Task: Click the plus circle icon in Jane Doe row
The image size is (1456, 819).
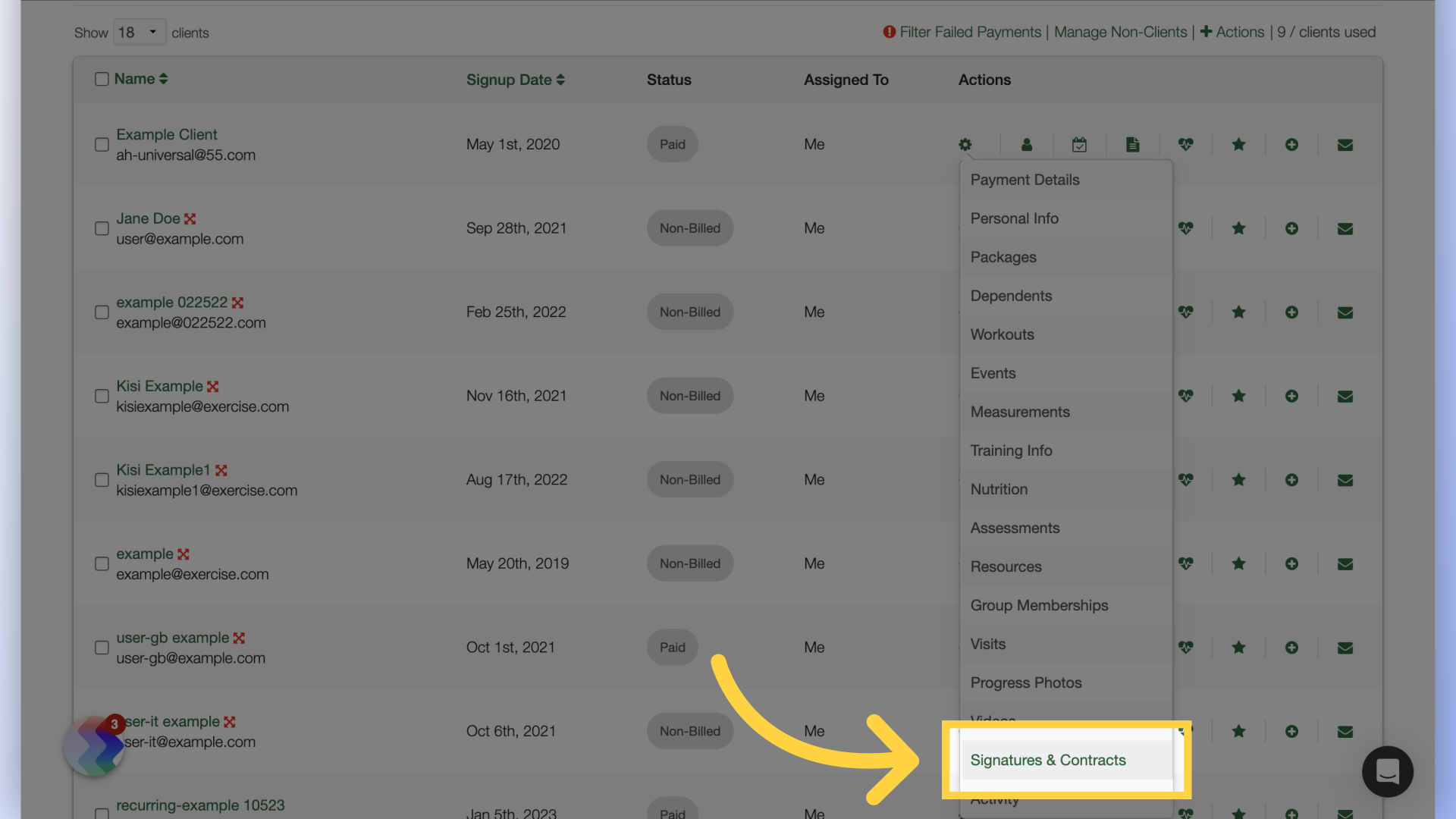Action: click(x=1291, y=228)
